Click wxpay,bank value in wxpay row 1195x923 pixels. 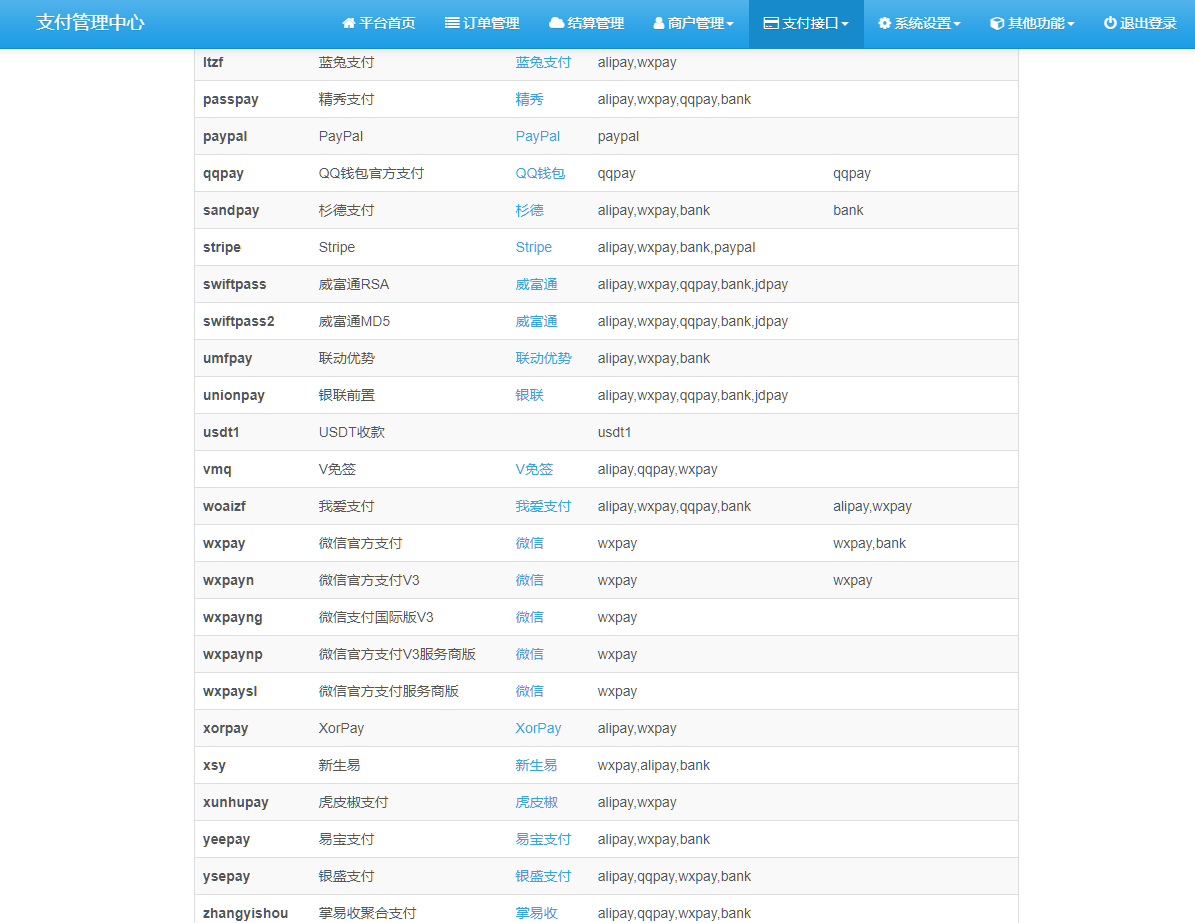(869, 543)
